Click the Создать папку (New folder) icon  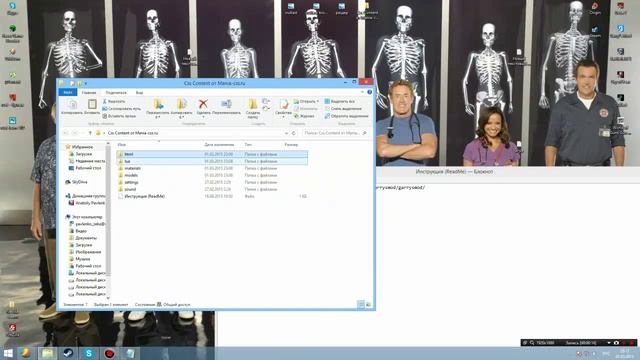coord(253,108)
